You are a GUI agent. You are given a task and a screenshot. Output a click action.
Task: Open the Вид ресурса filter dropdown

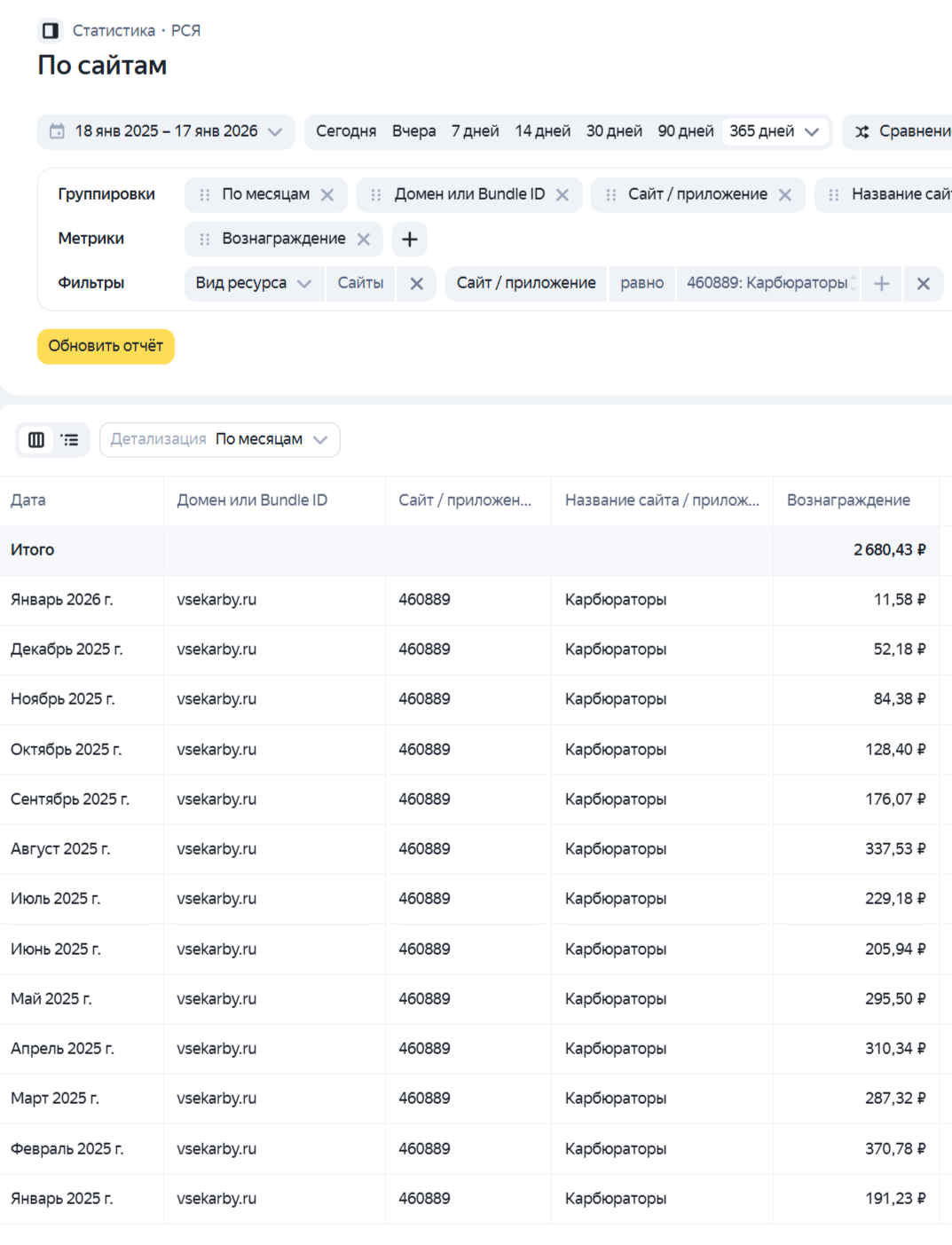[x=254, y=284]
